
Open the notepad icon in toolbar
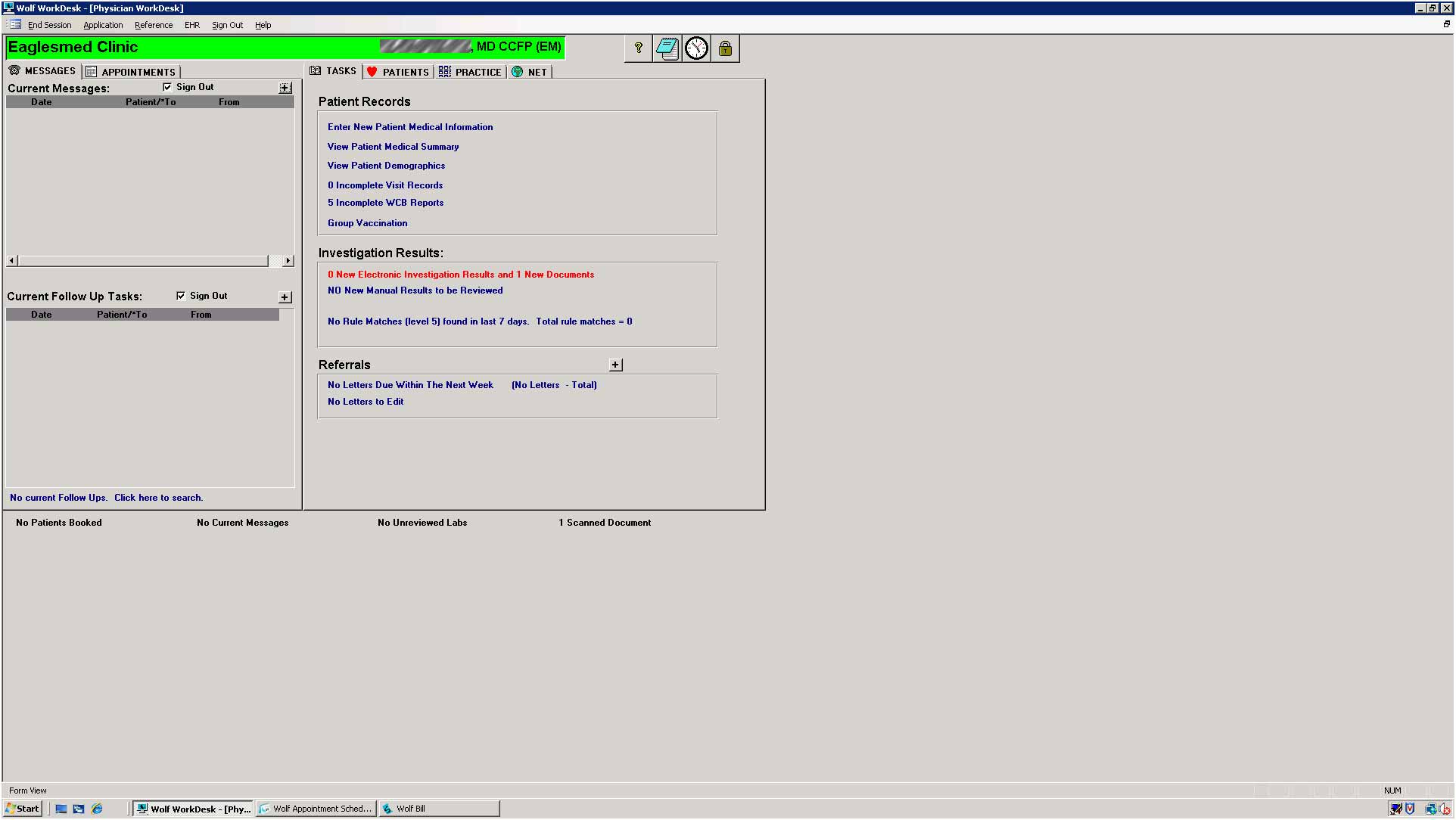(x=667, y=48)
